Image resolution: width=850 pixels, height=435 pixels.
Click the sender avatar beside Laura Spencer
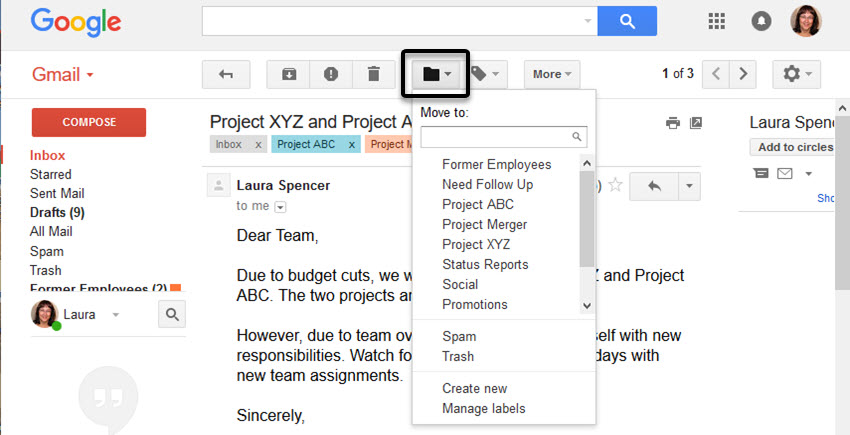pyautogui.click(x=218, y=186)
